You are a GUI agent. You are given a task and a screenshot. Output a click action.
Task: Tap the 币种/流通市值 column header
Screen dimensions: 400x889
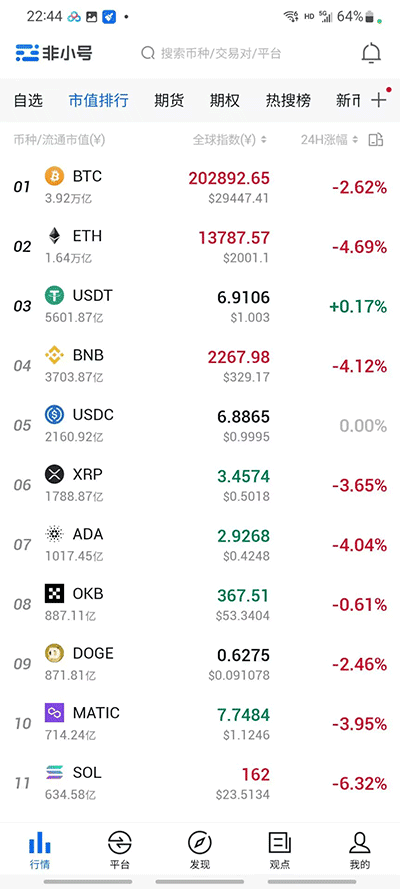[x=59, y=139]
